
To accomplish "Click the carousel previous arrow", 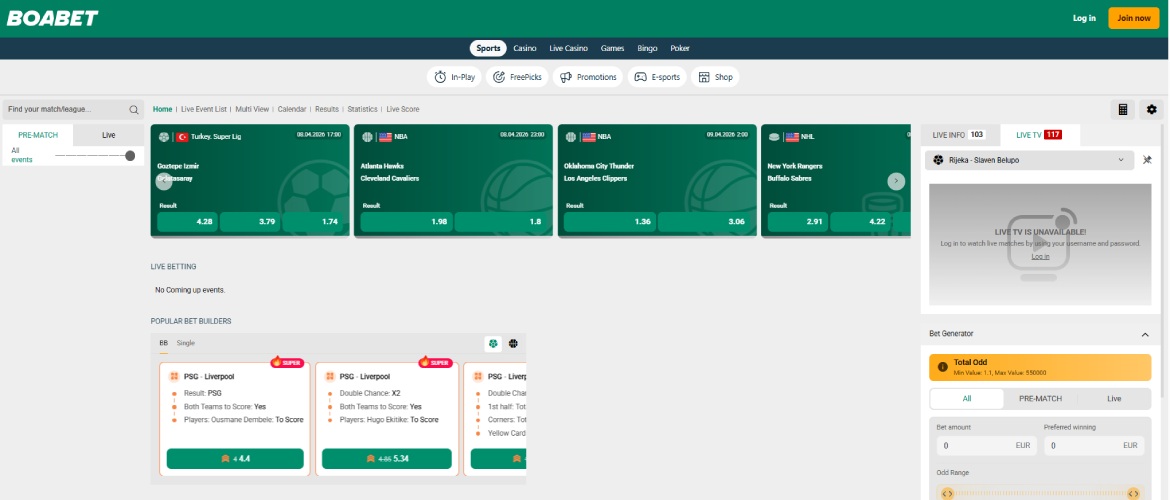I will pyautogui.click(x=164, y=181).
